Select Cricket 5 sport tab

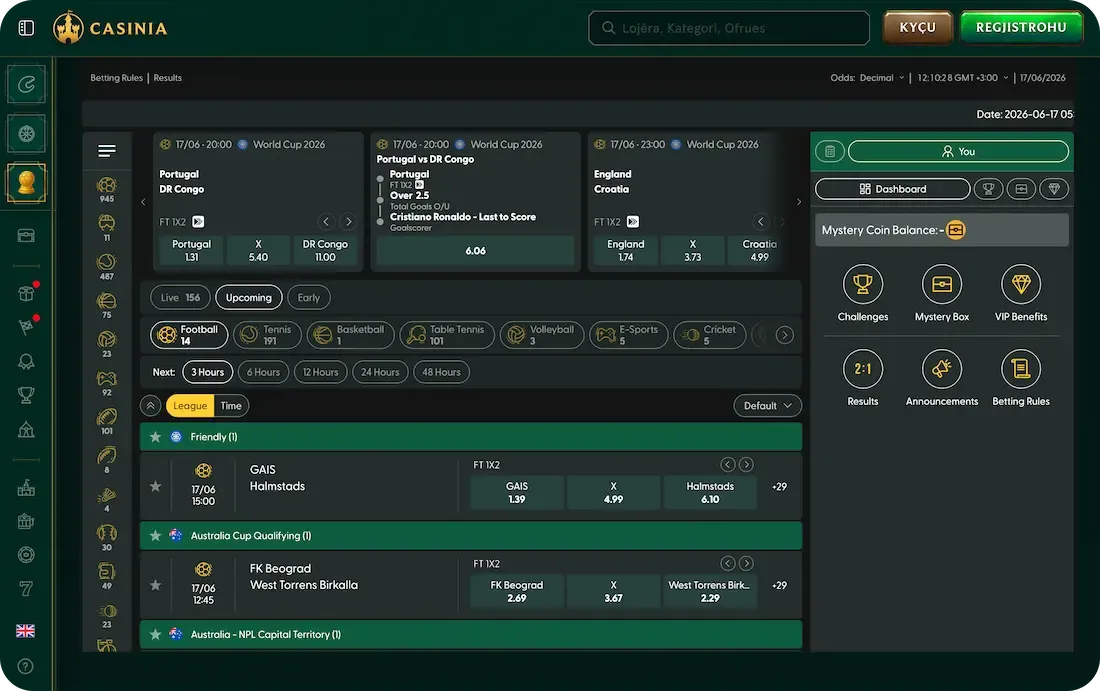(710, 335)
